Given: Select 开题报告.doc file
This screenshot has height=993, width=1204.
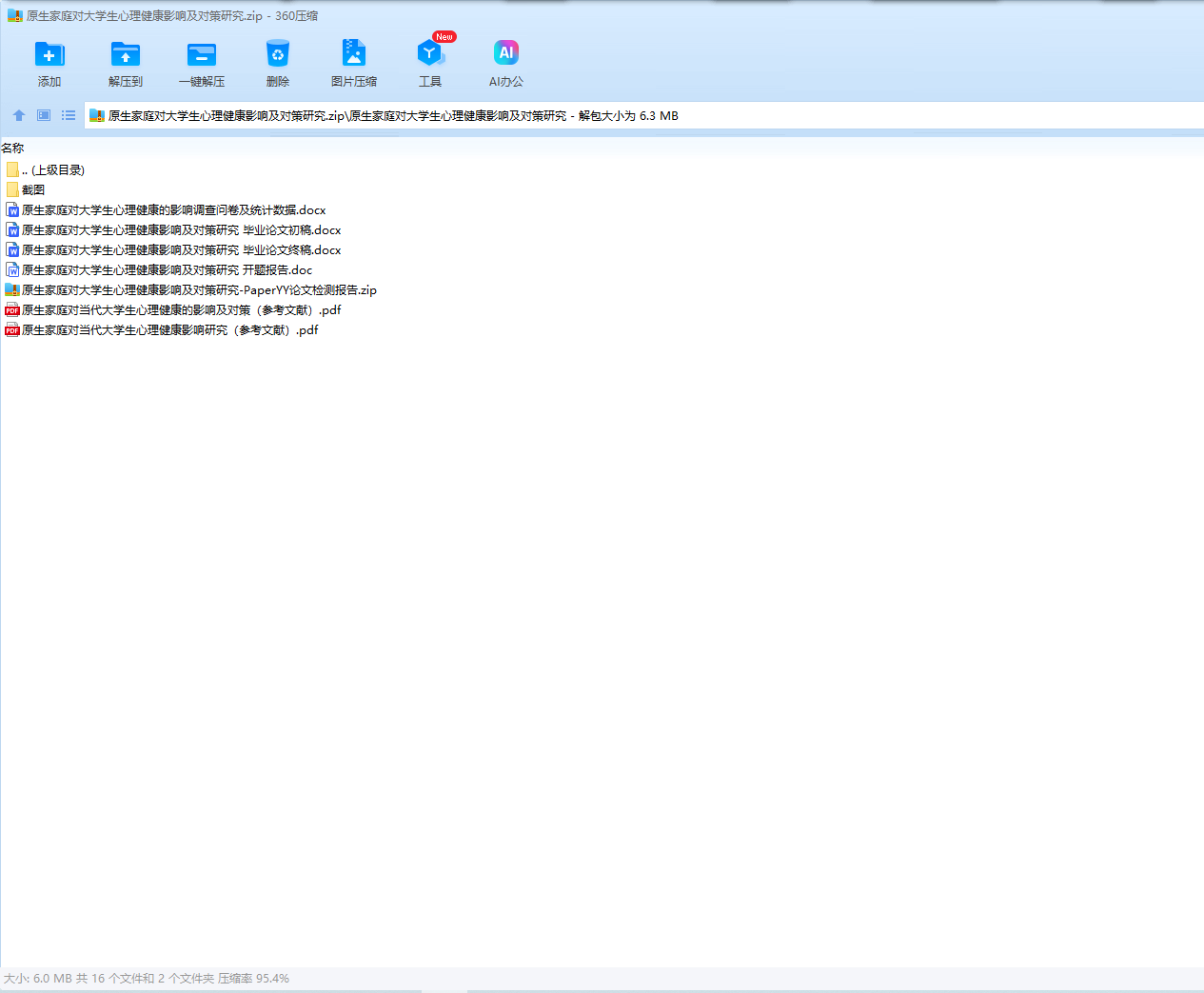Looking at the screenshot, I should click(159, 269).
